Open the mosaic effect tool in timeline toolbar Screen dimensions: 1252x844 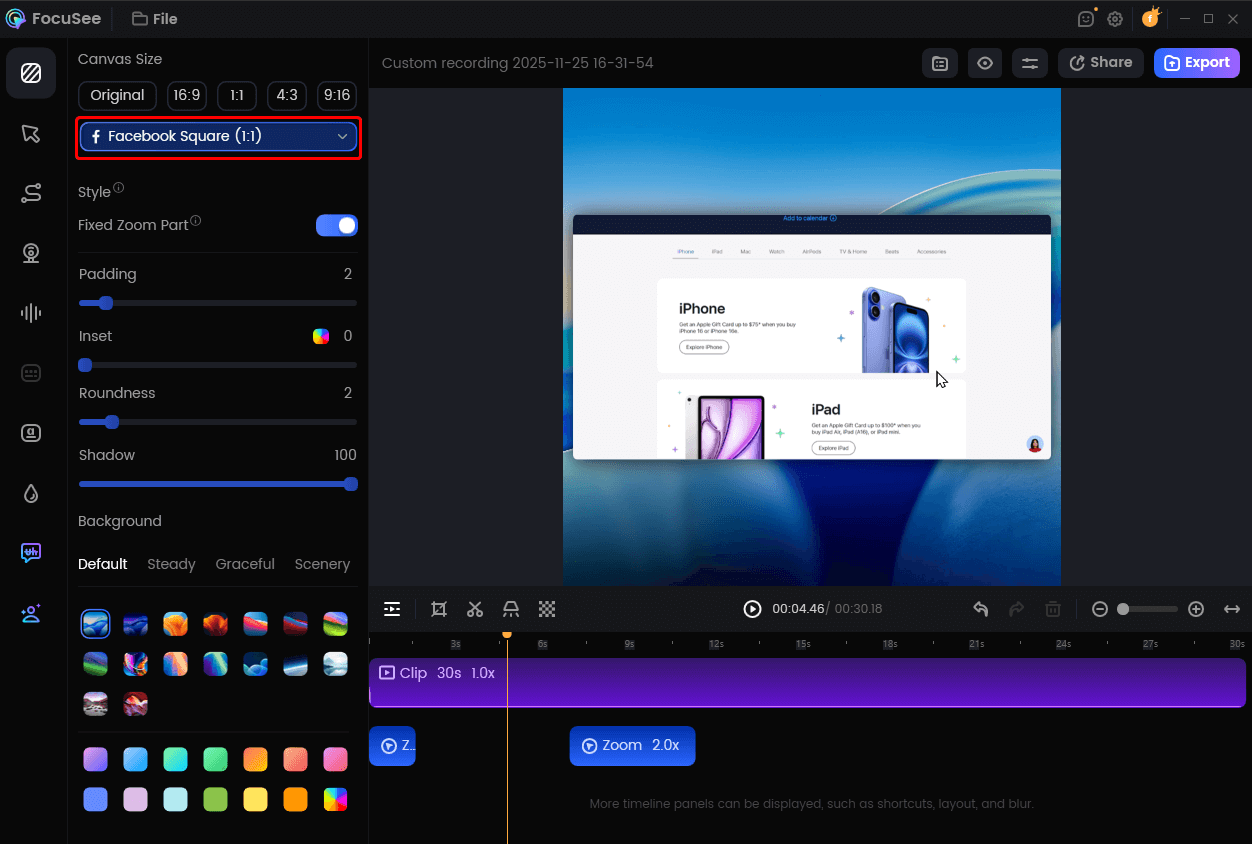click(x=547, y=609)
